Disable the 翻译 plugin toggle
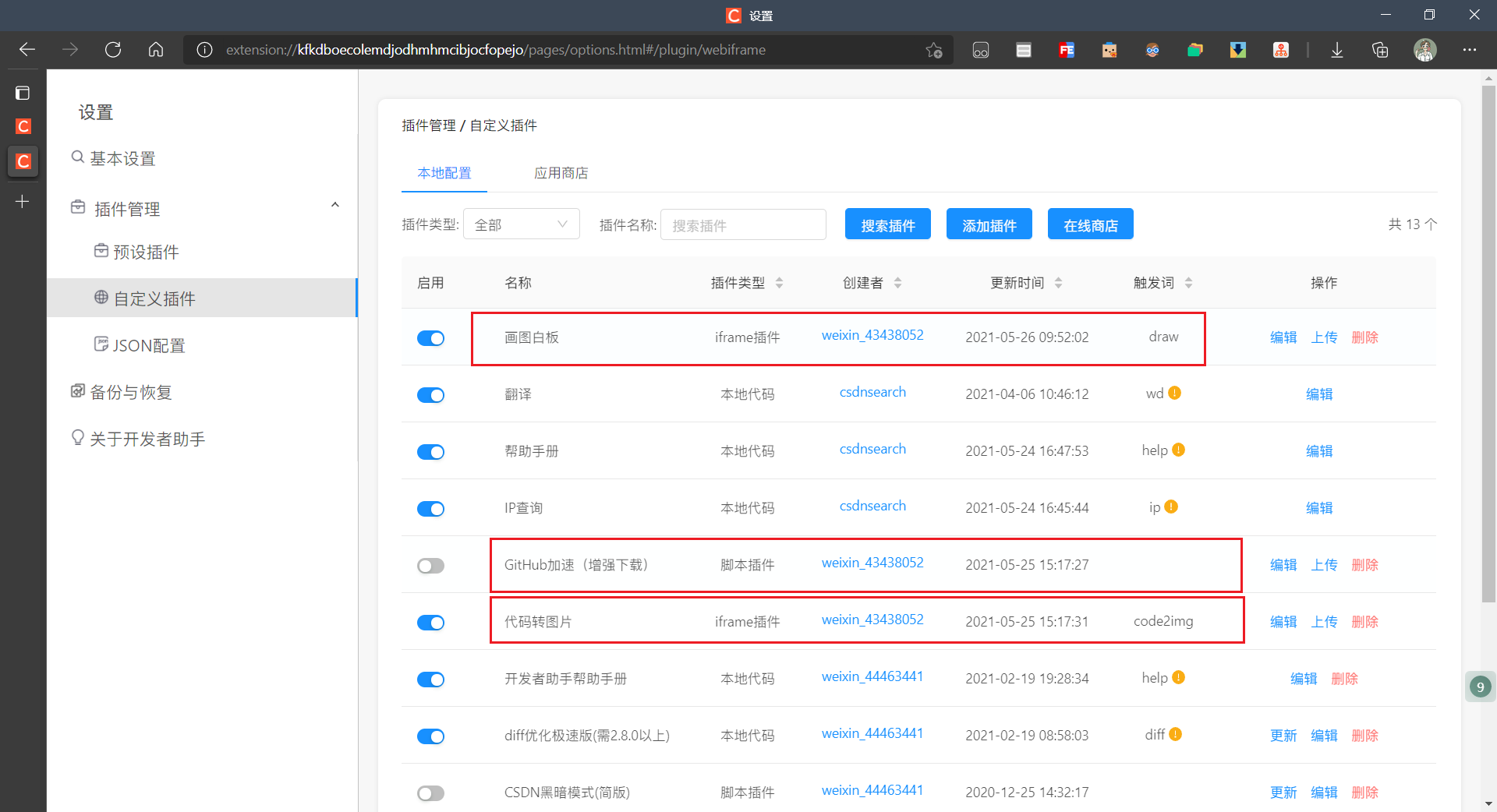The image size is (1497, 812). click(x=430, y=395)
